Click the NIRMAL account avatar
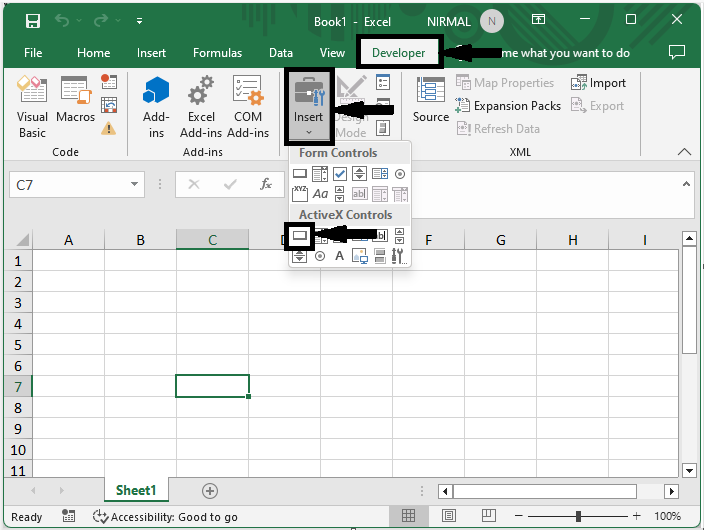Screen dimensions: 704x530 (492, 21)
